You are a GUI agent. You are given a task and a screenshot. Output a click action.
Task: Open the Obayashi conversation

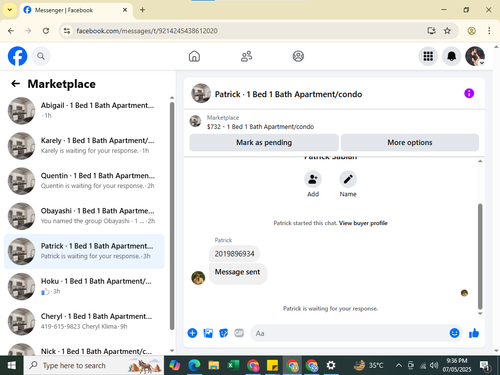pos(84,216)
